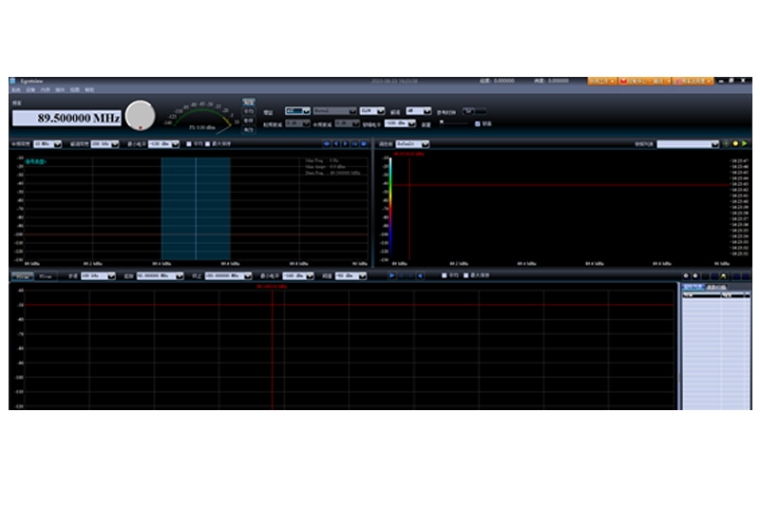Screen dimensions: 760x506
Task: Click the volume slider track
Action: point(455,124)
